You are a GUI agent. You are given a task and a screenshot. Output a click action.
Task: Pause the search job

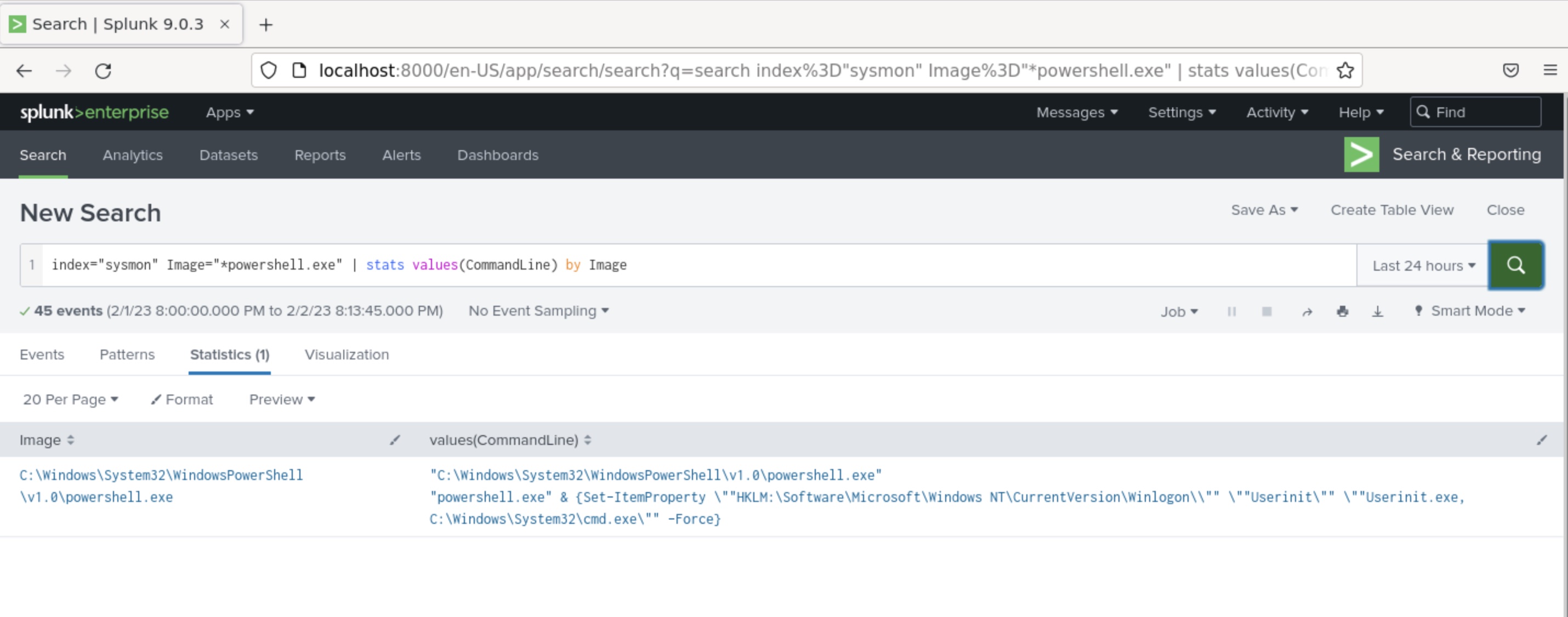pyautogui.click(x=1231, y=312)
